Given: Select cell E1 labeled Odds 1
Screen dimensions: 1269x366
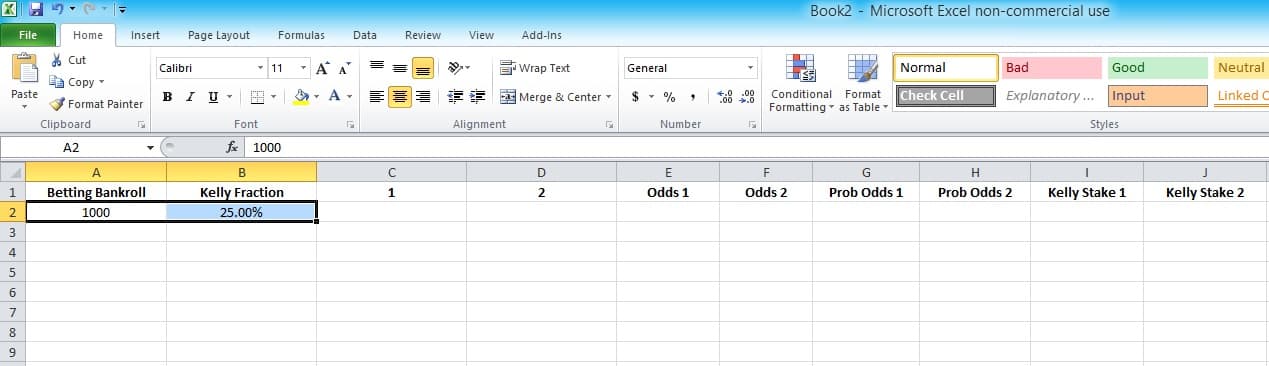Looking at the screenshot, I should (668, 192).
